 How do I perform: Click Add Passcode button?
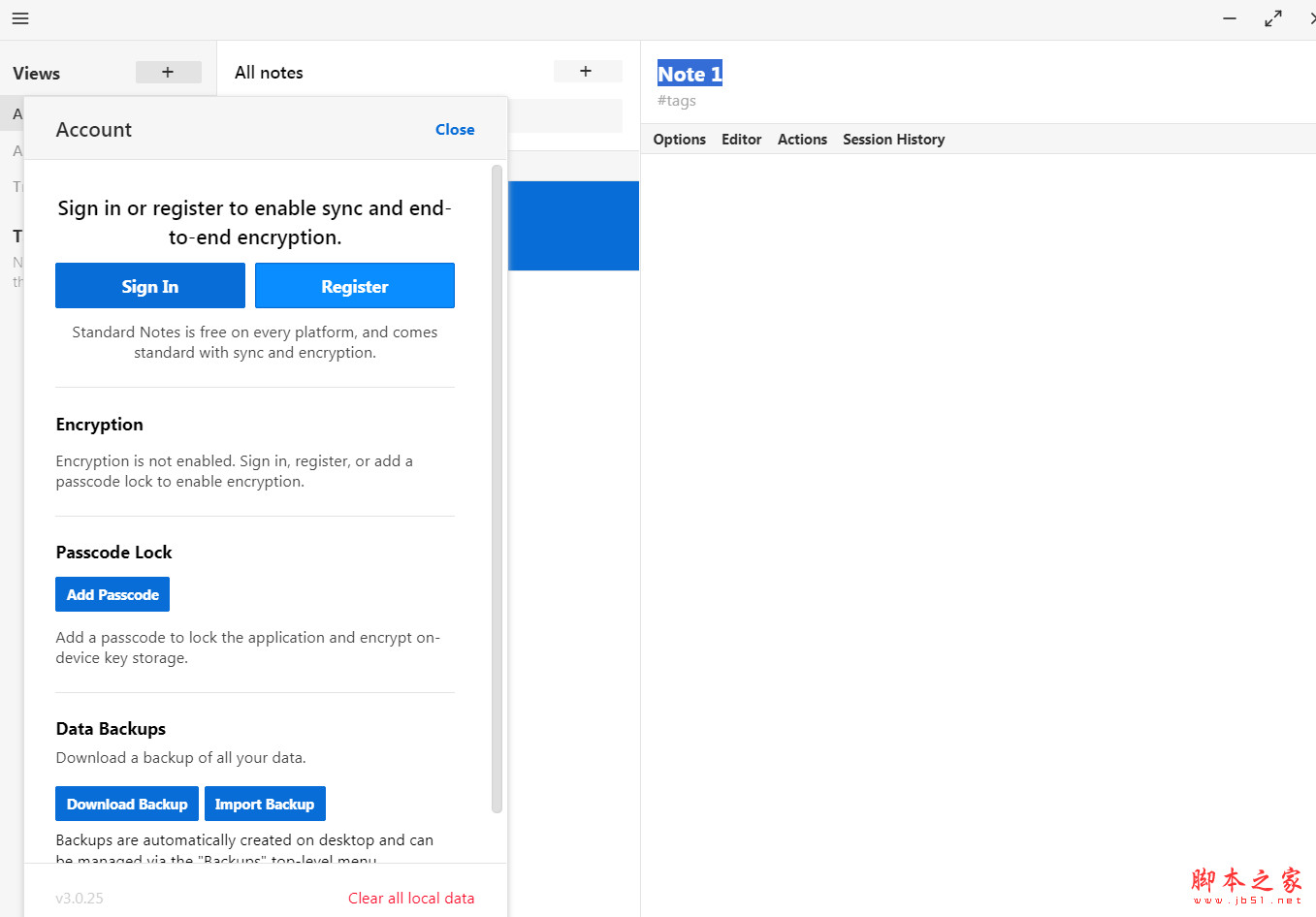[x=112, y=594]
